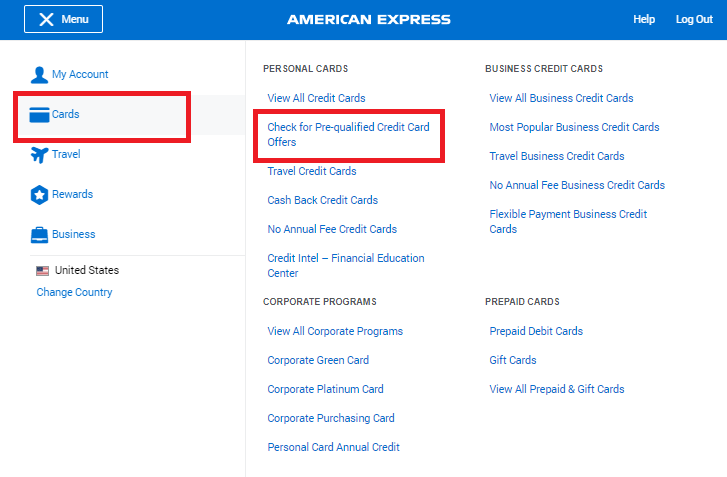This screenshot has height=477, width=727.
Task: Go to Corporate Platinum Card
Action: click(x=325, y=389)
